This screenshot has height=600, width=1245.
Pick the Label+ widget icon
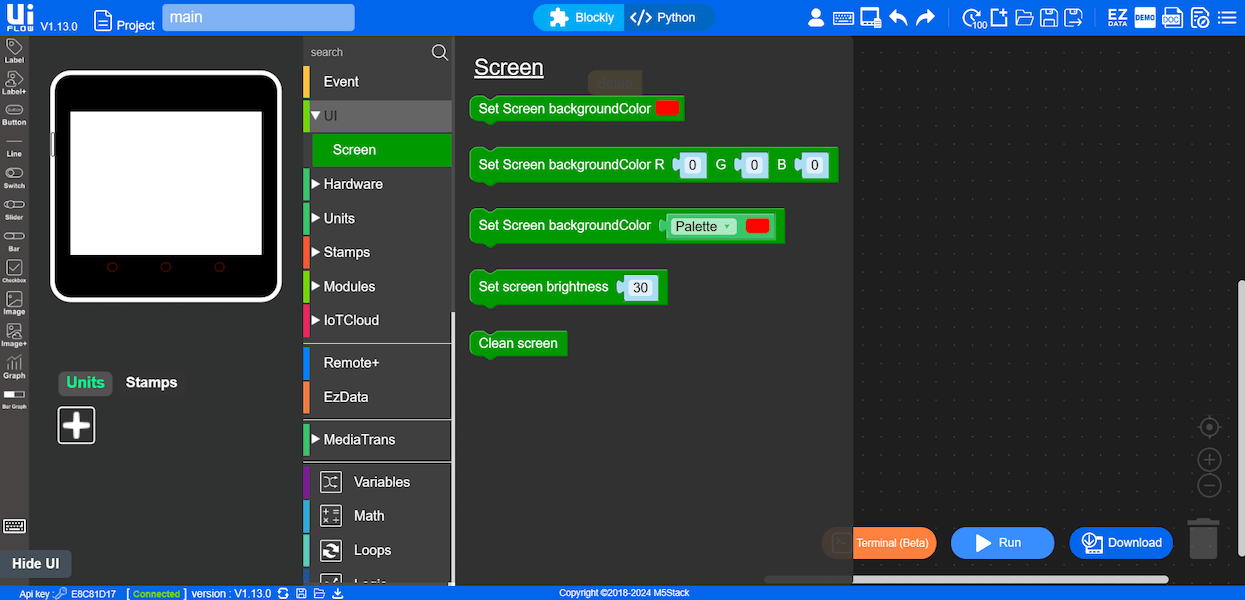click(14, 82)
